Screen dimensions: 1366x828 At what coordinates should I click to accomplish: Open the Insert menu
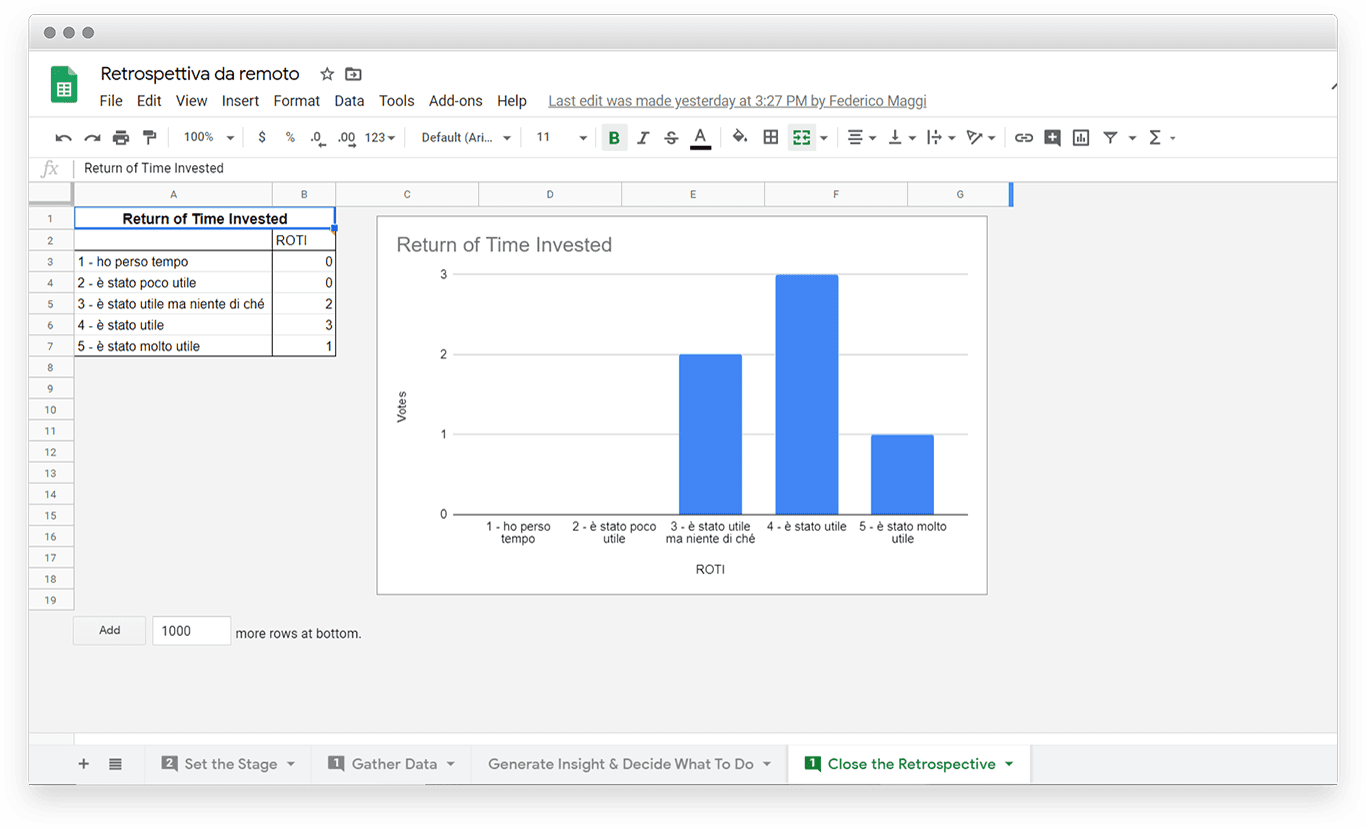click(x=240, y=101)
